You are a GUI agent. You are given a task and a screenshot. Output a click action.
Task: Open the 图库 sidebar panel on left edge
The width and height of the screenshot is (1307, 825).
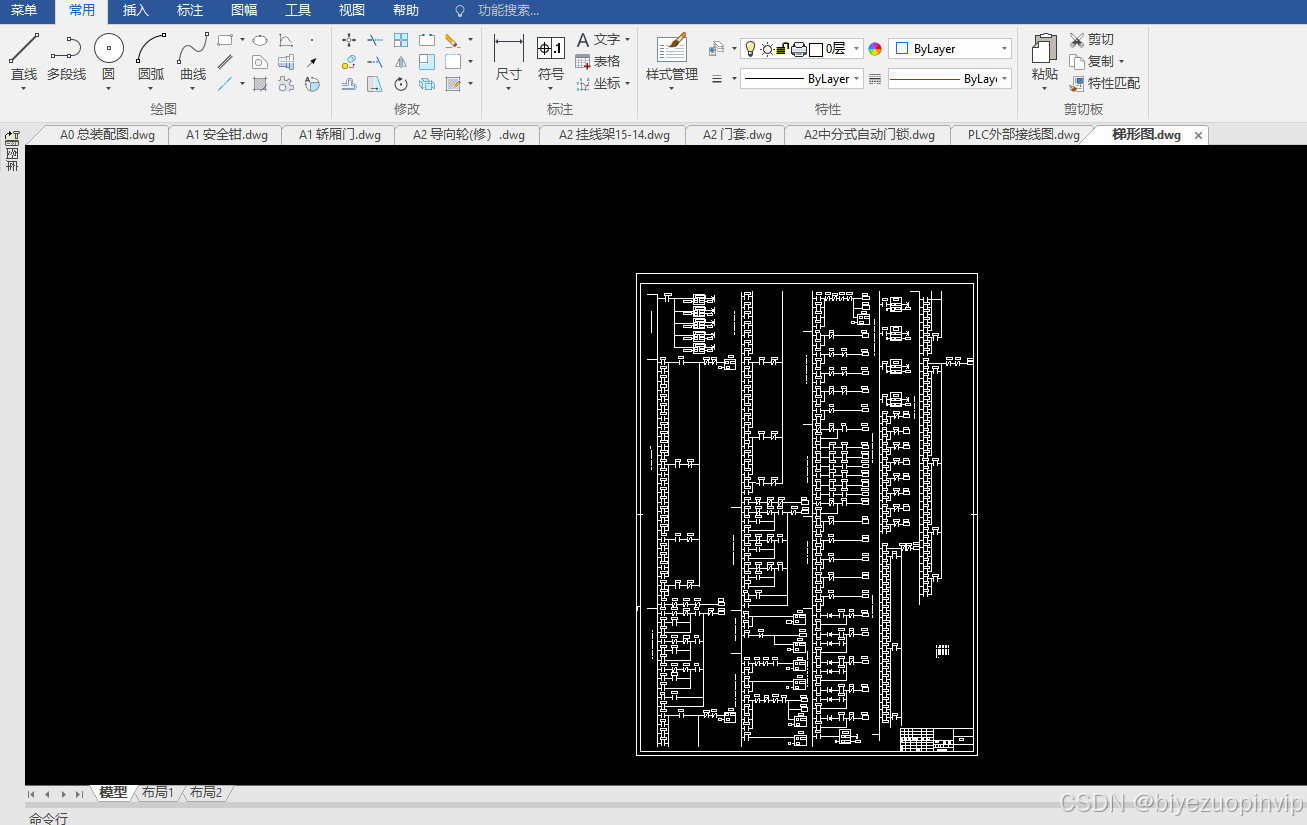click(x=12, y=152)
